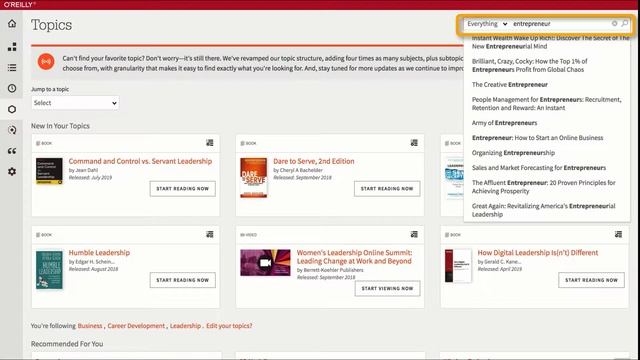Choose suggestion The Affluent Entrepreneur
This screenshot has height=360, width=640.
pos(543,187)
